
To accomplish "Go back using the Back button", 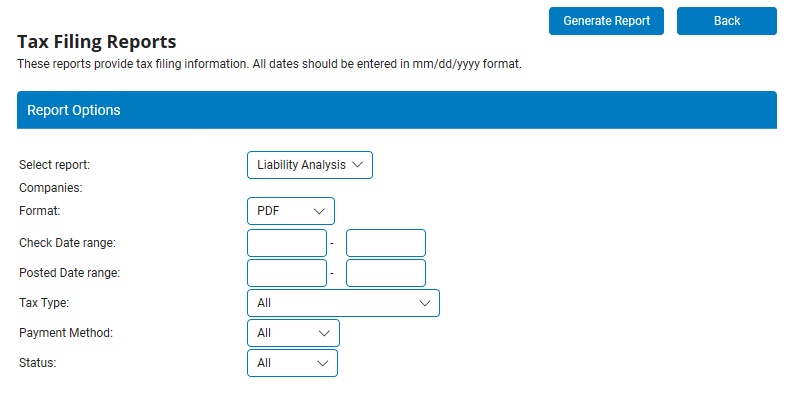I will click(726, 21).
